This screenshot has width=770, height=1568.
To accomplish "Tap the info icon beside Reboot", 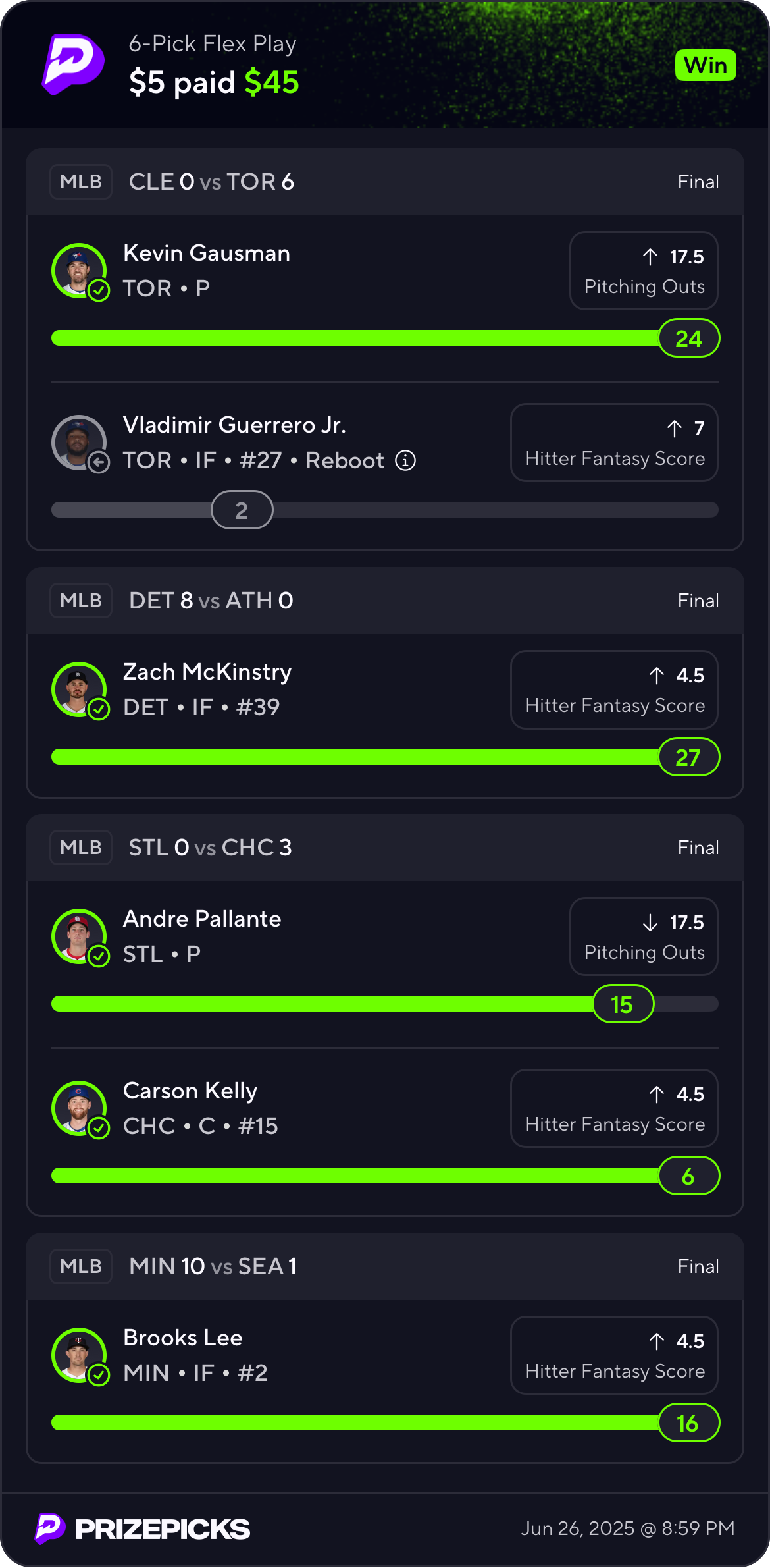I will pos(405,460).
